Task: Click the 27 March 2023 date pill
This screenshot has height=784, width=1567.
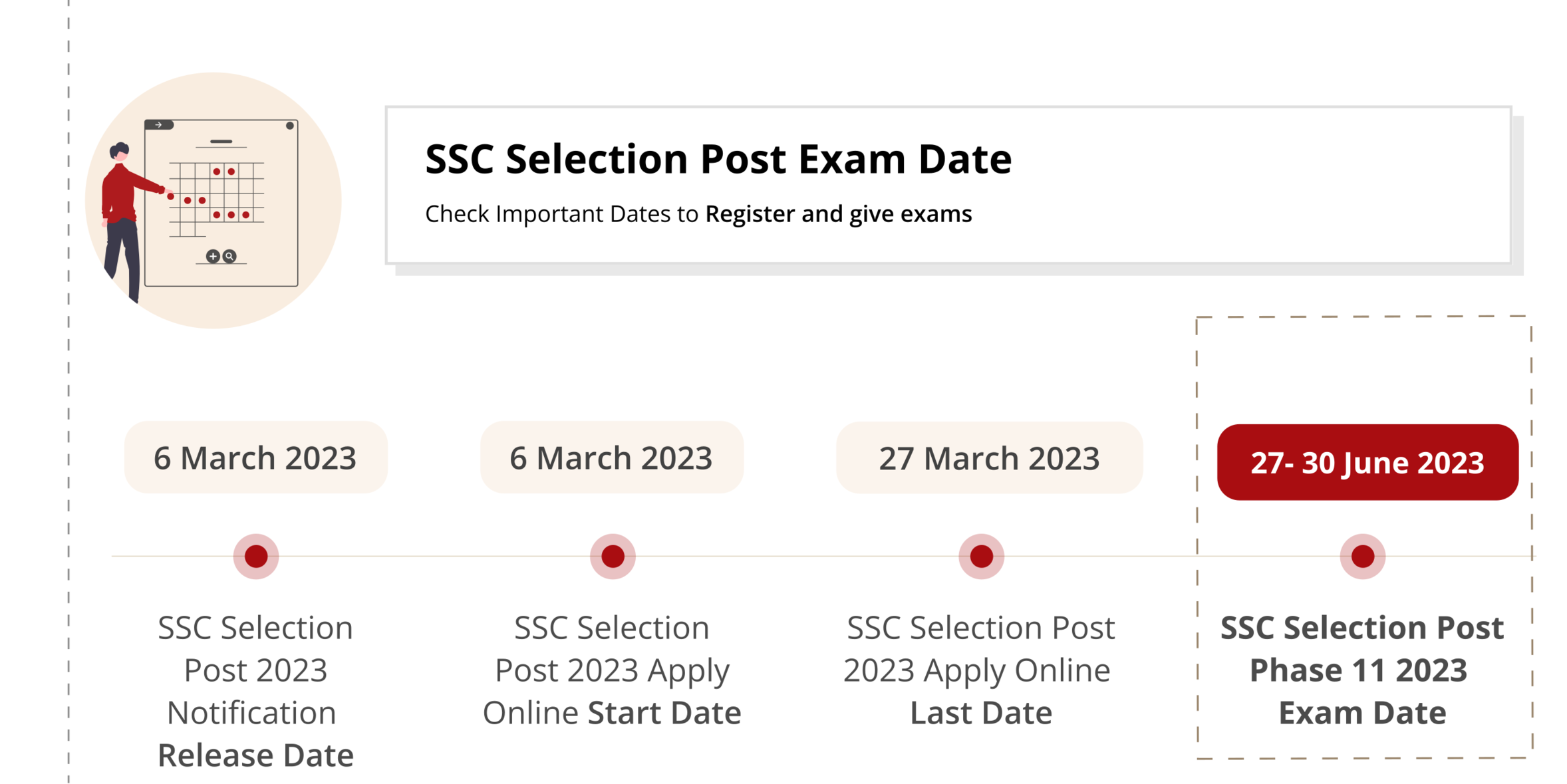Action: (x=989, y=457)
